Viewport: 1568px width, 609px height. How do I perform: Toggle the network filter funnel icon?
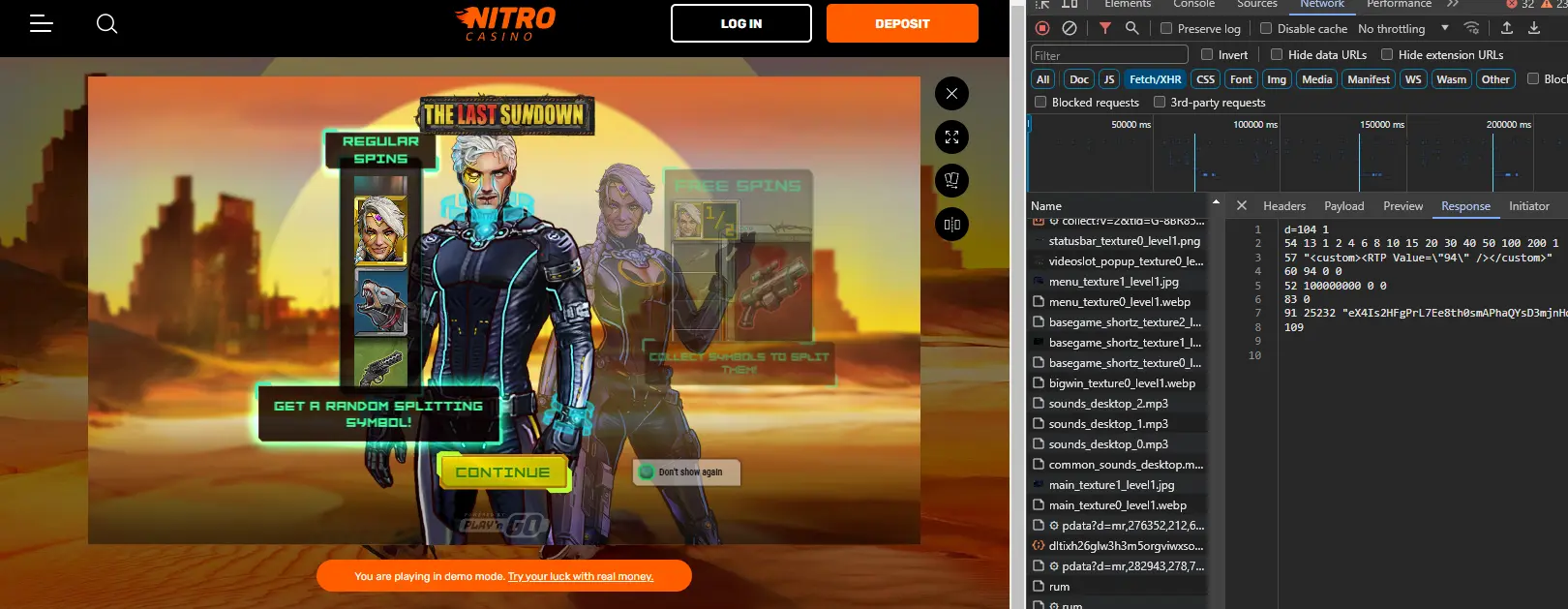tap(1105, 28)
